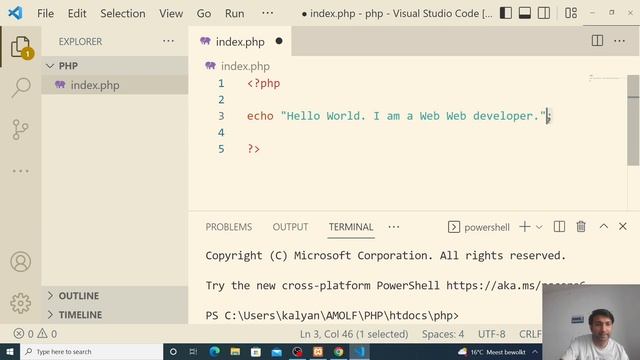The image size is (640, 360).
Task: Open Explorer Views and More Actions
Action: pyautogui.click(x=168, y=41)
